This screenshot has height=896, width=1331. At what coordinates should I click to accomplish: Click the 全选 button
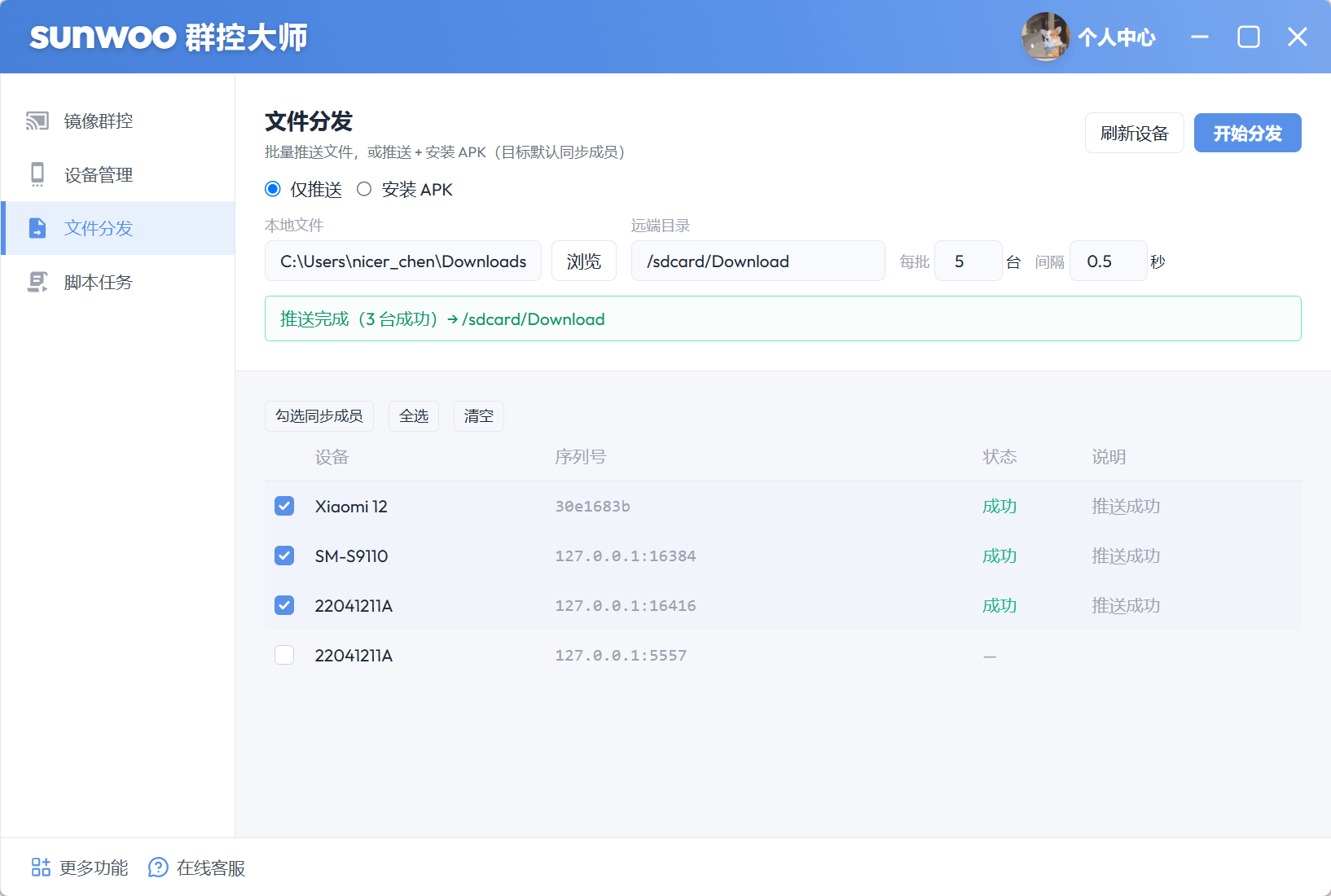pos(414,416)
